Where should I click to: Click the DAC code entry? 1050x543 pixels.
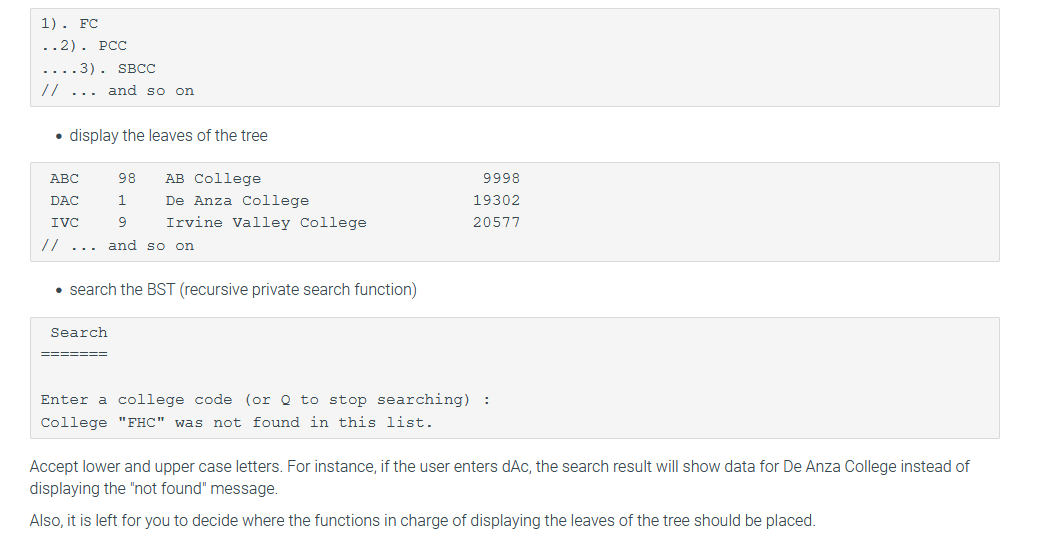pyautogui.click(x=64, y=201)
